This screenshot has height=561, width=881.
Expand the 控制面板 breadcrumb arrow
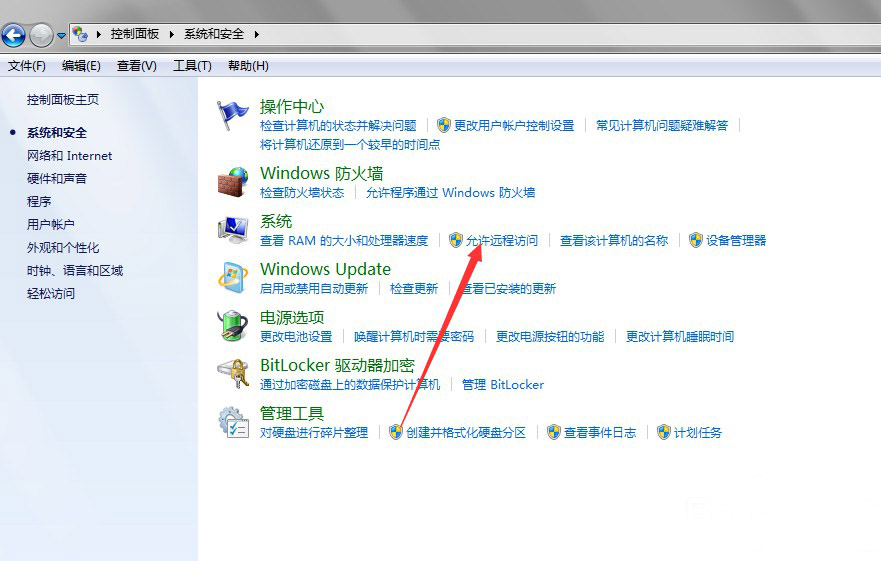coord(173,34)
